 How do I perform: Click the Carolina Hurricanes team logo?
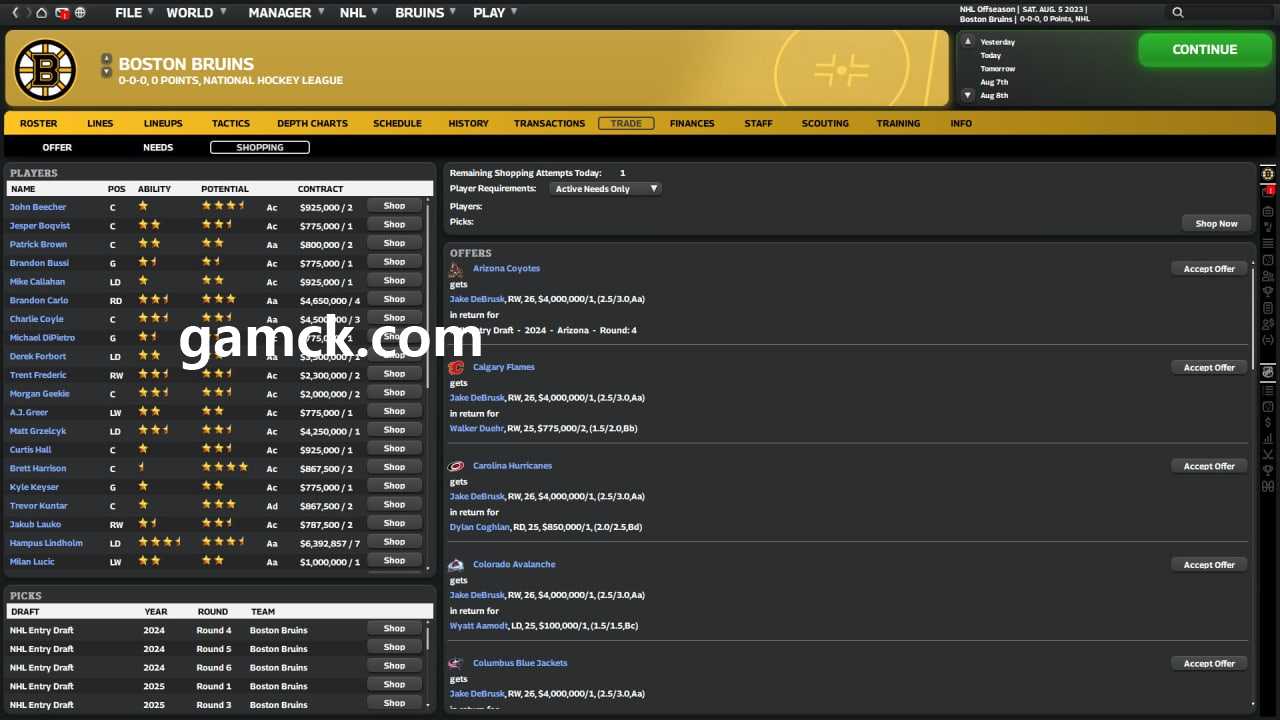(456, 466)
